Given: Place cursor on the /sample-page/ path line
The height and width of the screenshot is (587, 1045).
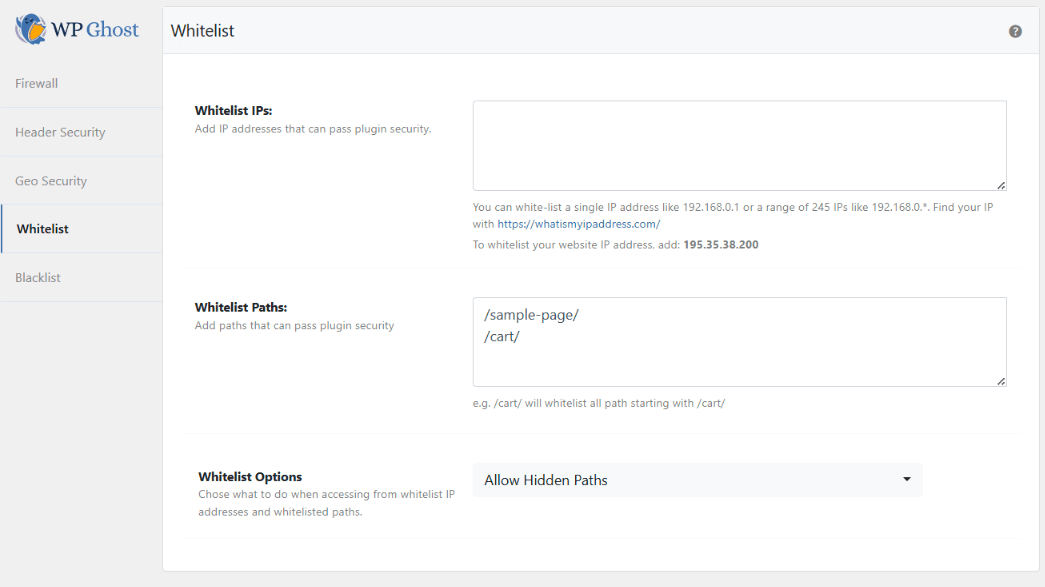Looking at the screenshot, I should (531, 315).
